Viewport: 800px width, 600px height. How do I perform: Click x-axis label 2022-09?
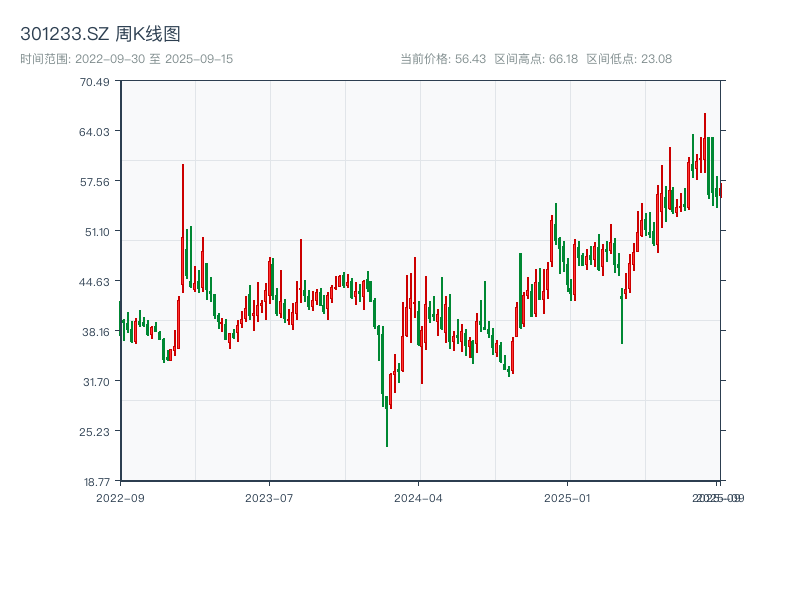pos(120,498)
